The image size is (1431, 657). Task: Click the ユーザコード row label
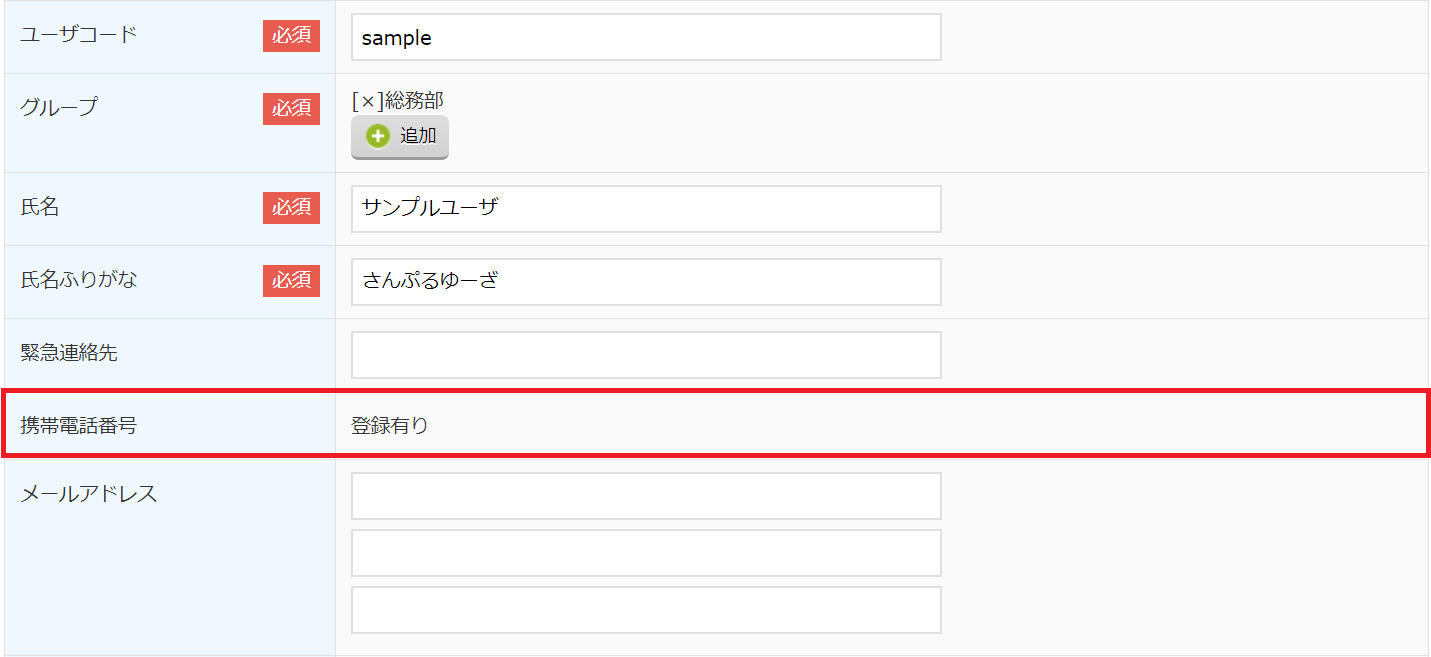click(x=79, y=35)
